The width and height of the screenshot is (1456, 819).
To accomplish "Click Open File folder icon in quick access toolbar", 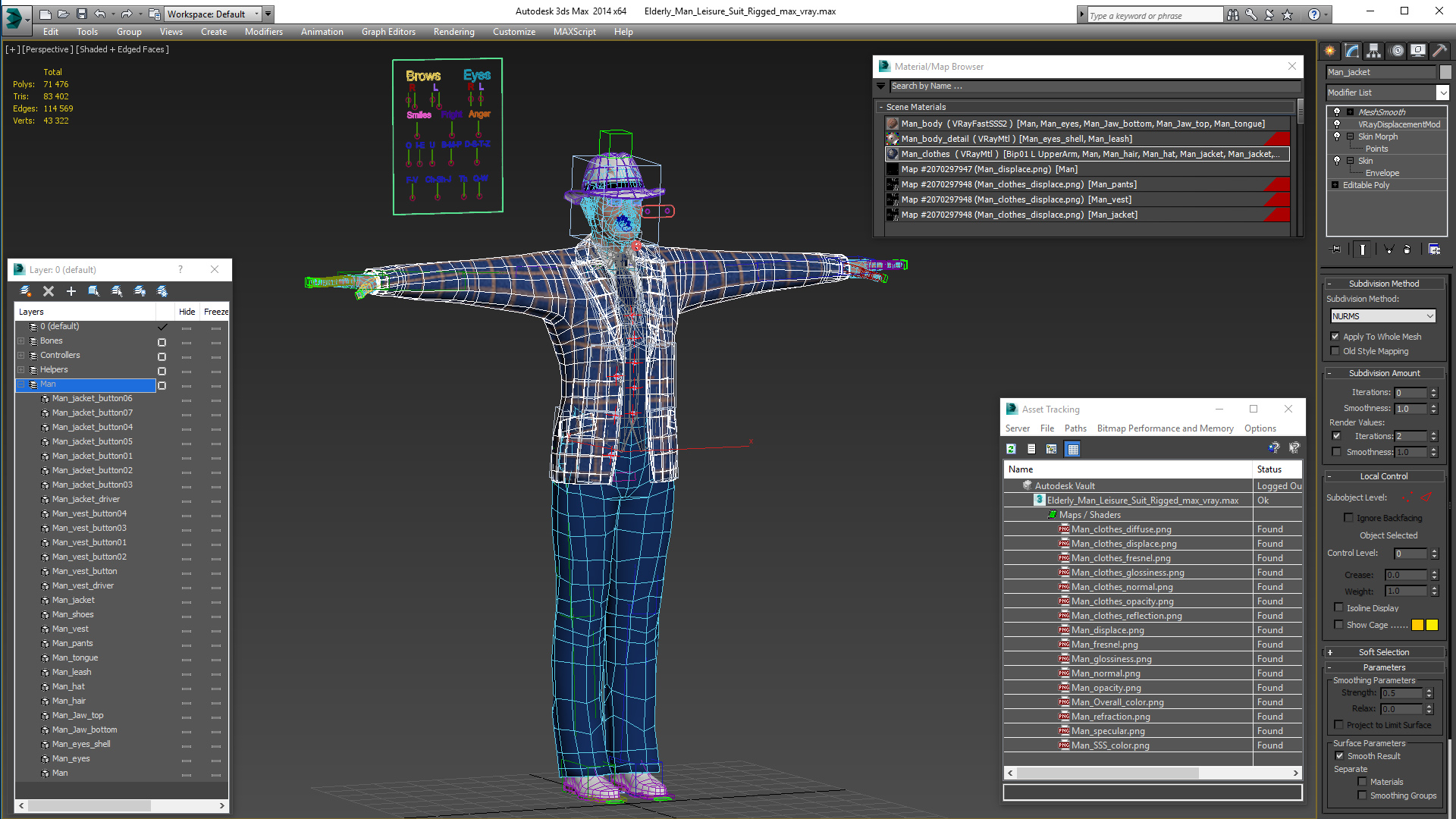I will 63,14.
